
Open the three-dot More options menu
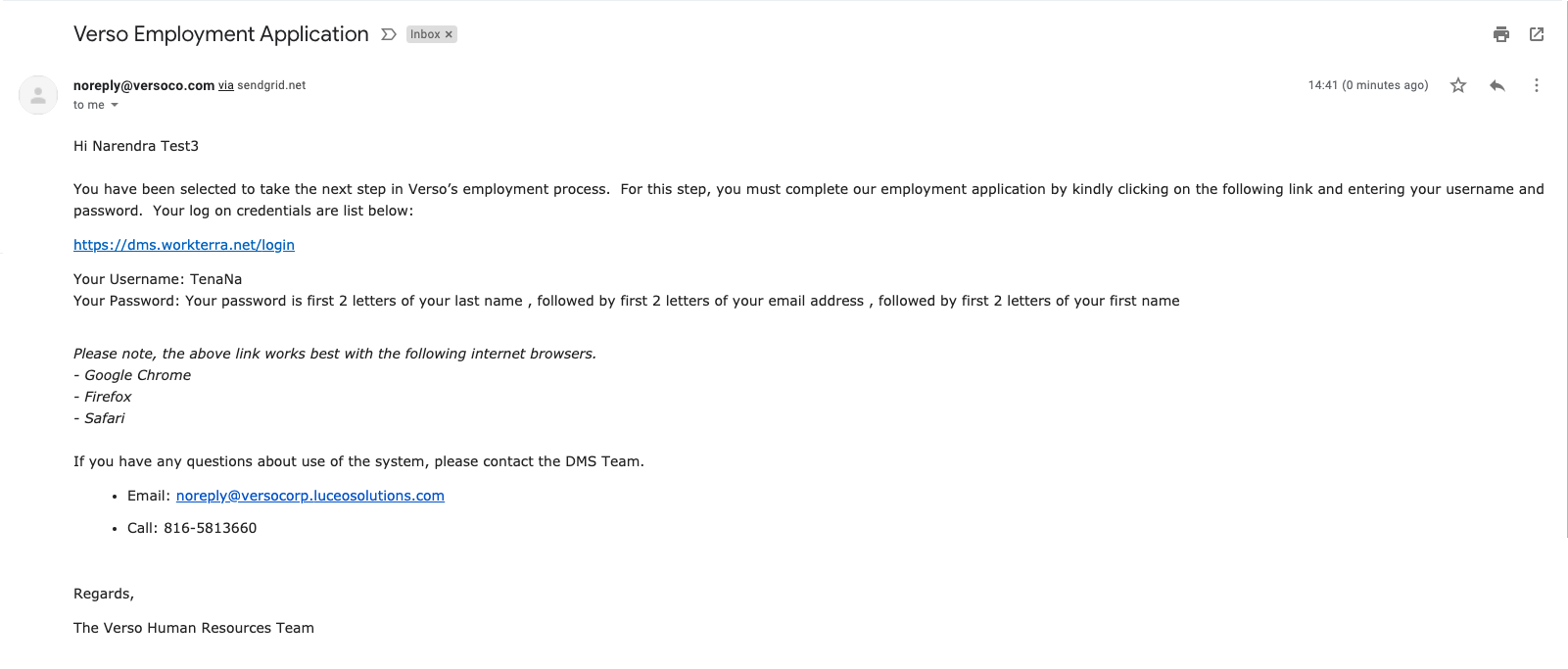(x=1536, y=85)
